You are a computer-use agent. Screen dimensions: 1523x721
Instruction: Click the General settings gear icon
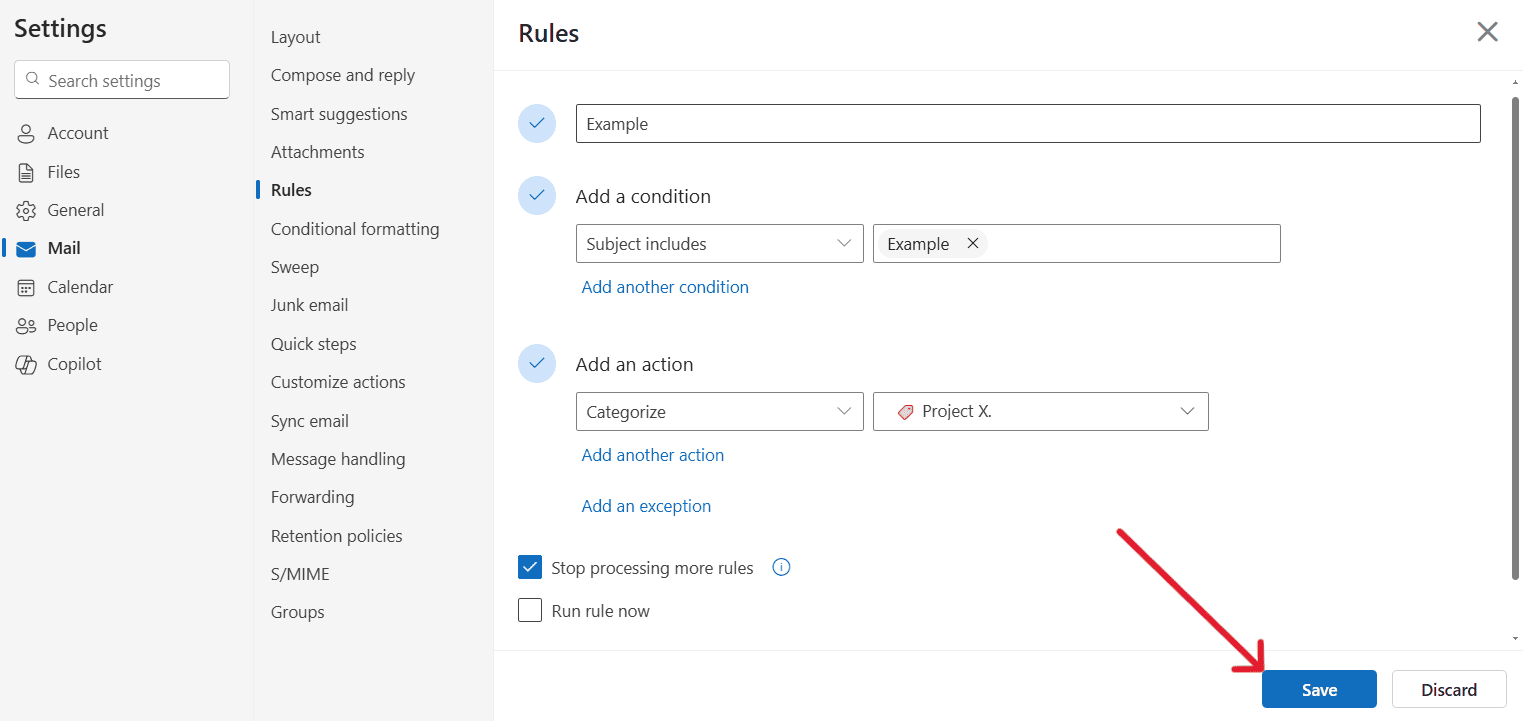[x=25, y=209]
